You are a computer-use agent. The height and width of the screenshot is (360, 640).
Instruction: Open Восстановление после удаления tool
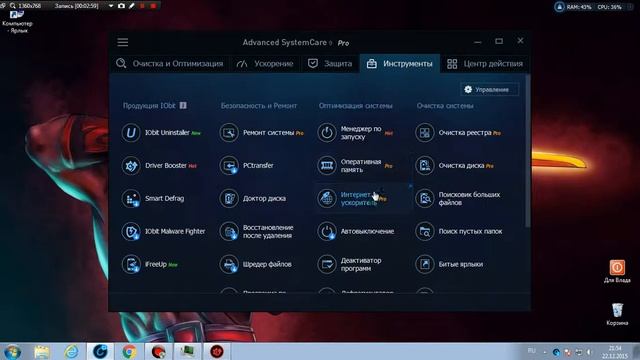(256, 231)
